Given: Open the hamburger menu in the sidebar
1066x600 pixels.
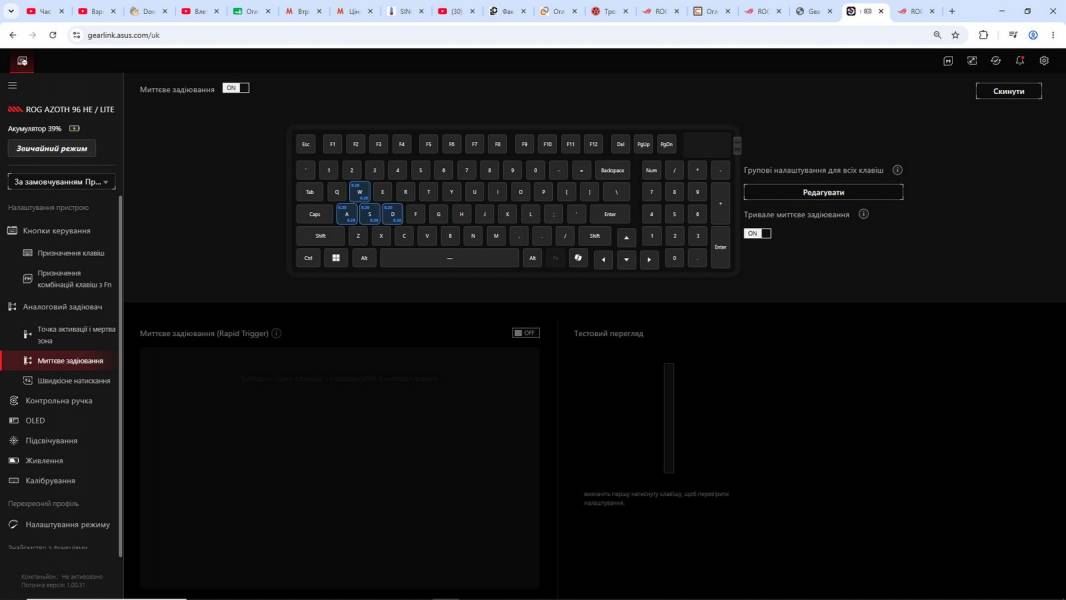Looking at the screenshot, I should pyautogui.click(x=12, y=86).
